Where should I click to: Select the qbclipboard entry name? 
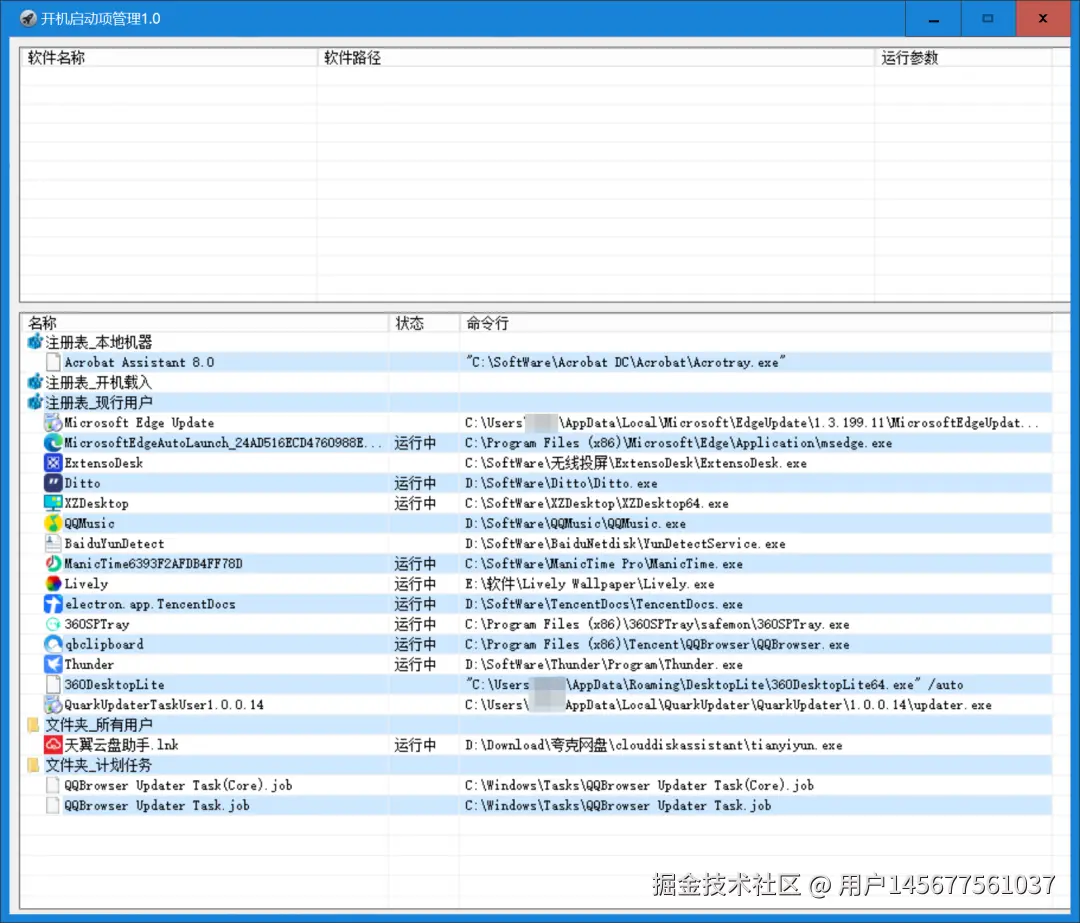[x=104, y=645]
